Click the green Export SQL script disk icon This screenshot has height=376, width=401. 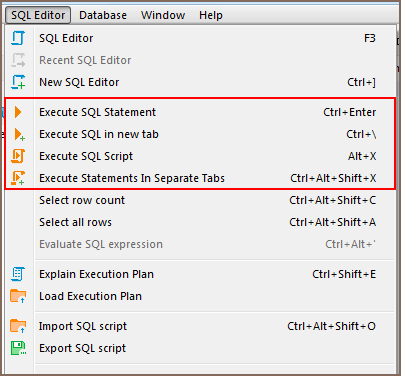point(18,348)
